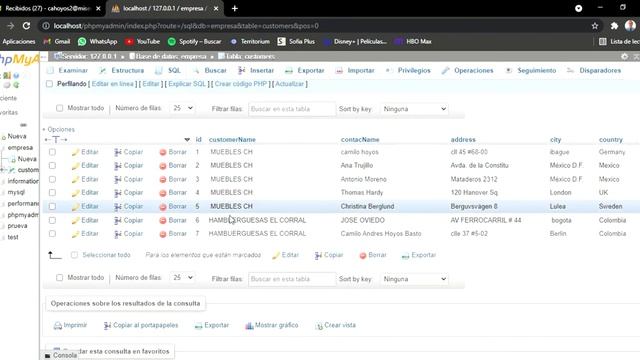
Task: Go to the Insertar tab
Action: (x=256, y=71)
